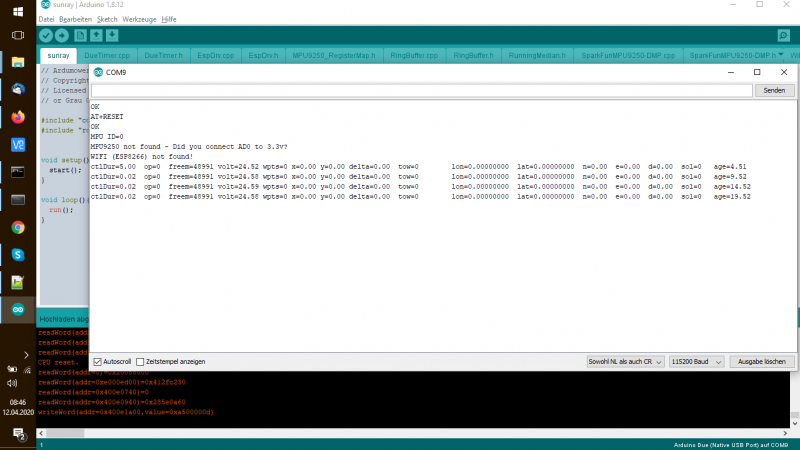
Task: Switch to the RingBuffer.cpp tab
Action: pos(414,55)
